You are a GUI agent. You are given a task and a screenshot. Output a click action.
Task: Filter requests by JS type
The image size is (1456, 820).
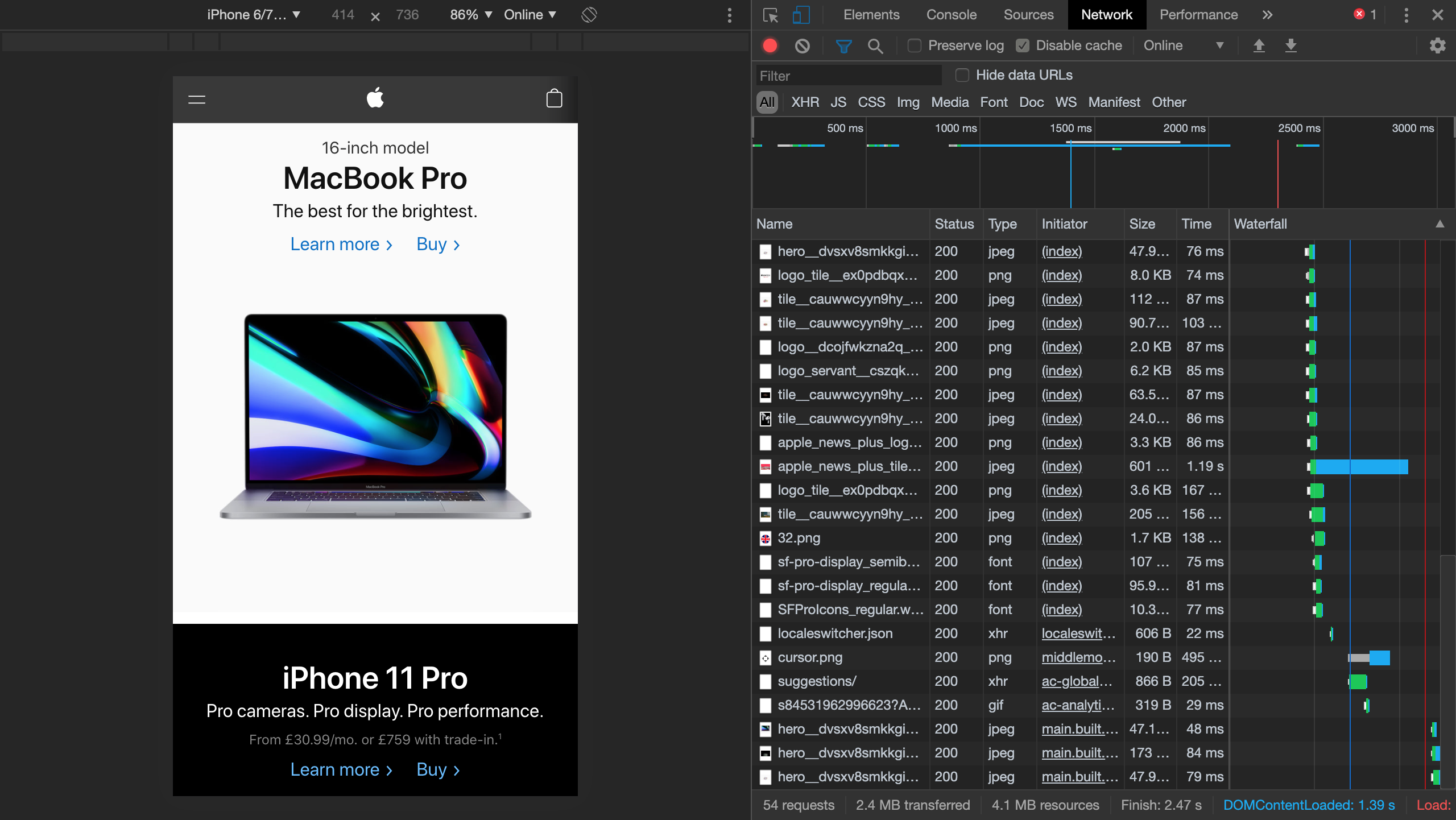coord(838,102)
